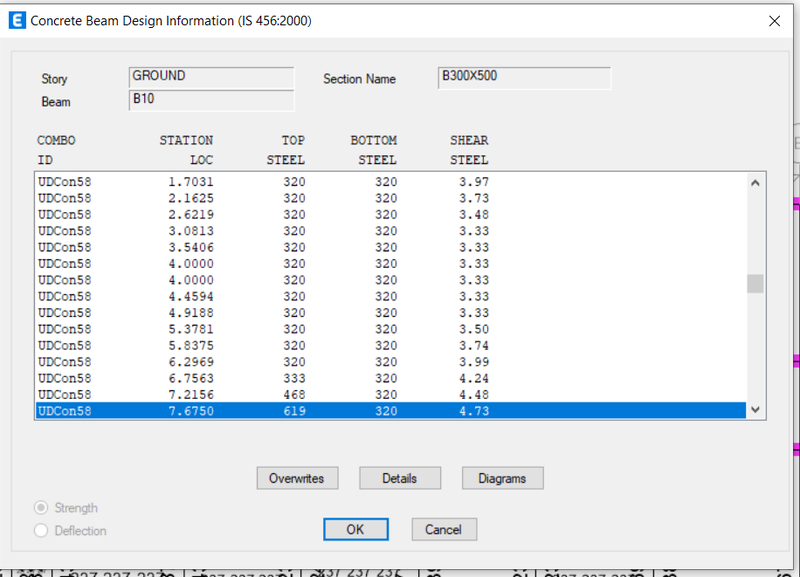Select the first row at station 1.7031
Viewport: 800px width, 577px height.
[300, 182]
